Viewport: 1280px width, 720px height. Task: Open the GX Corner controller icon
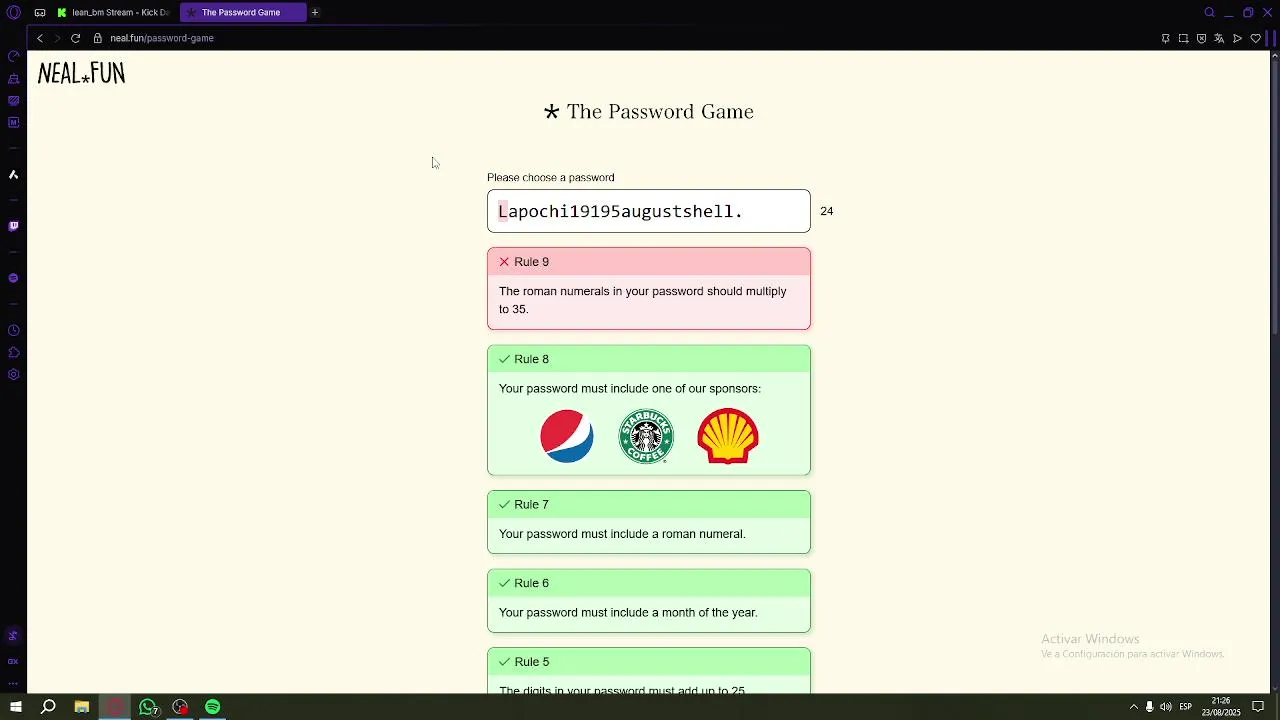(x=40, y=13)
